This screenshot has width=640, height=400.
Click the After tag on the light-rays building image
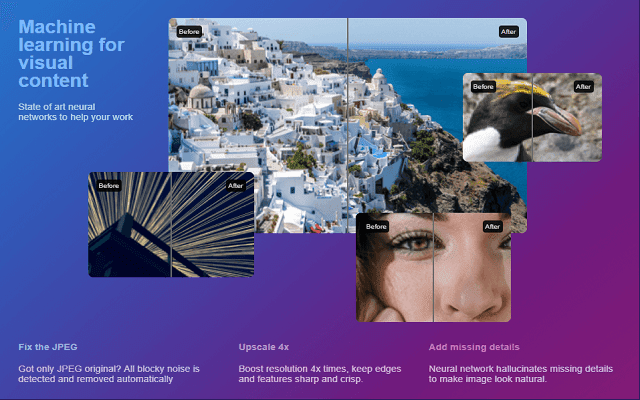click(x=235, y=185)
